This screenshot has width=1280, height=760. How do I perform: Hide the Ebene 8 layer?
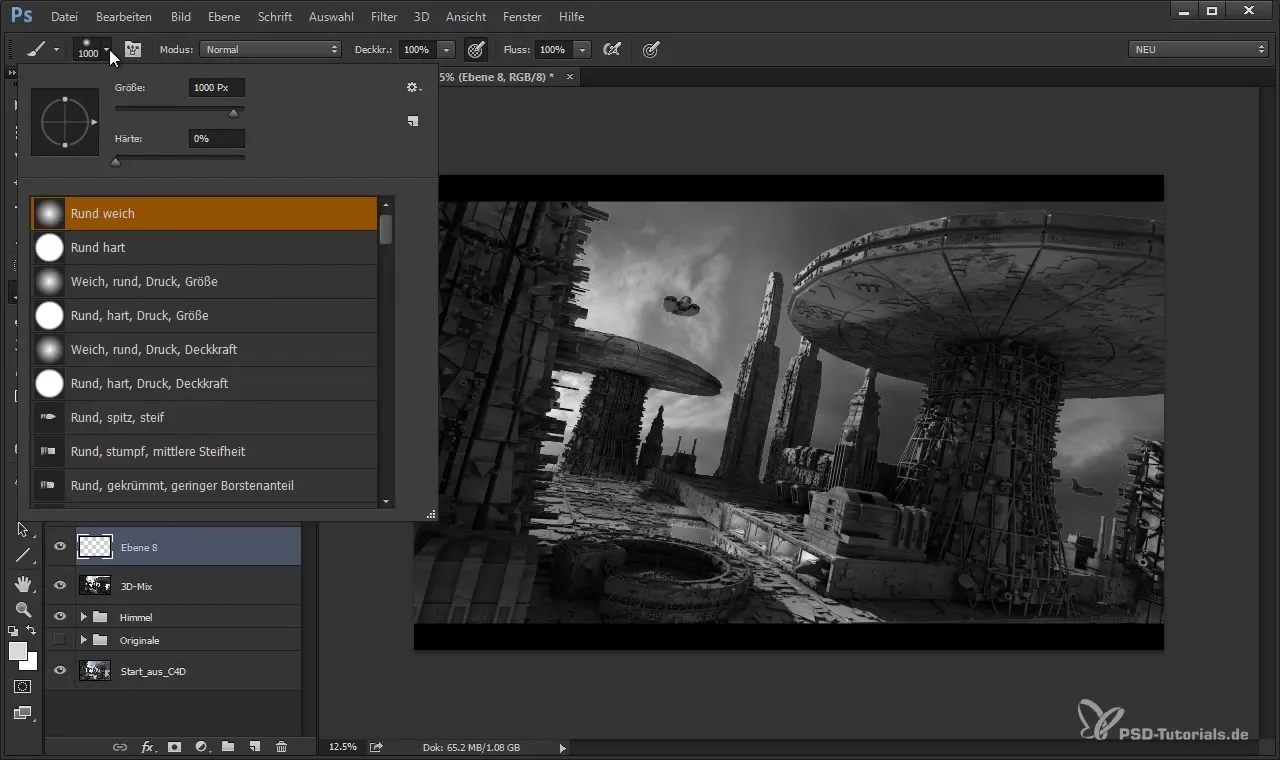click(x=60, y=547)
